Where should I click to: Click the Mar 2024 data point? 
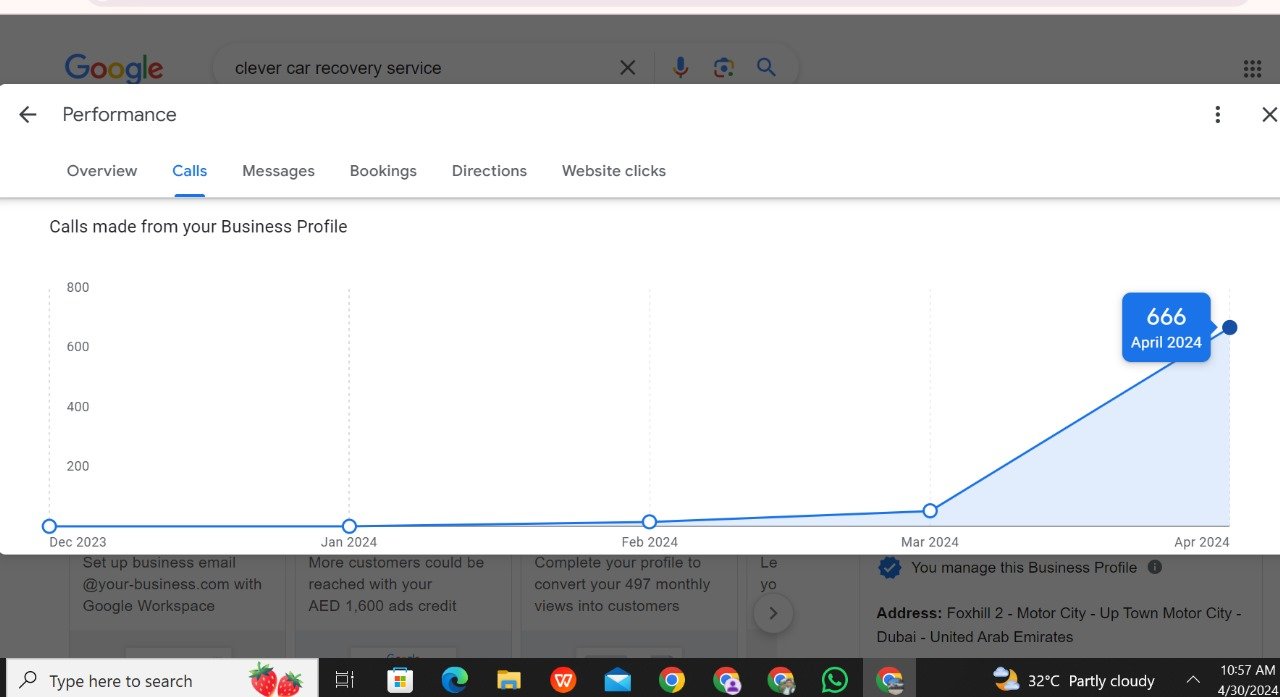coord(930,511)
